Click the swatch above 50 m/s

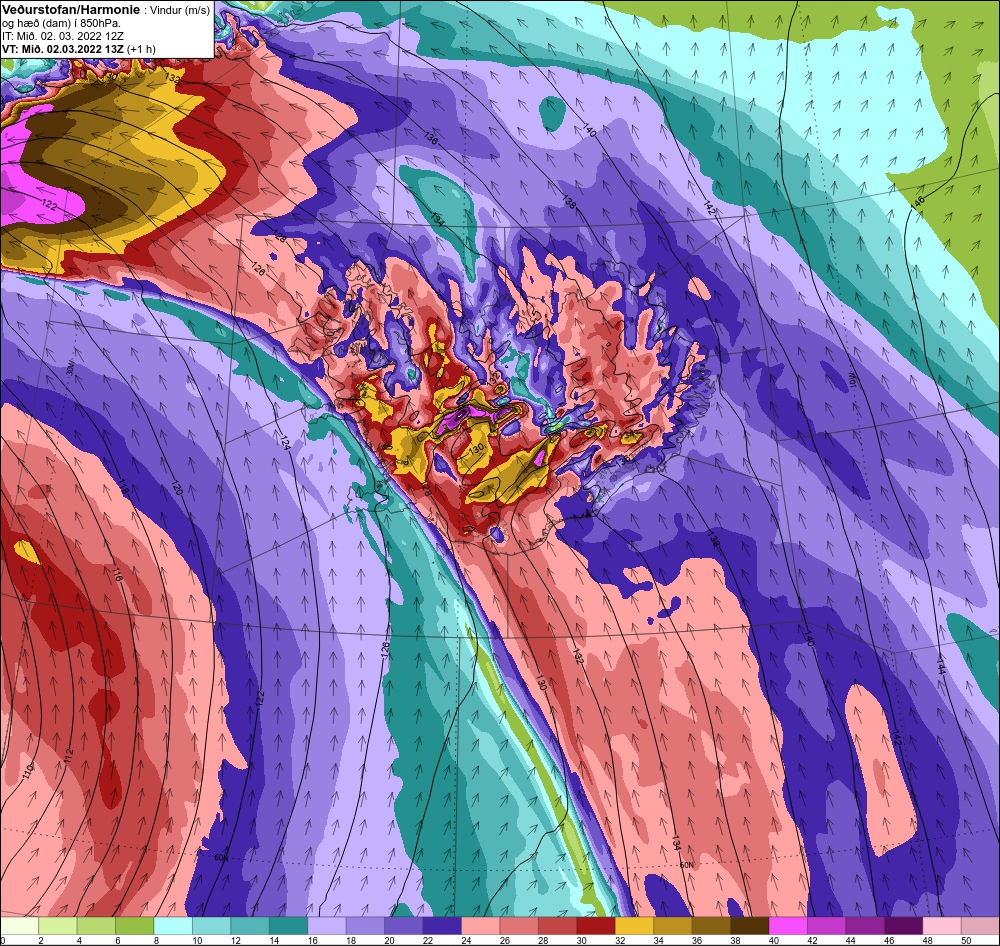[980, 926]
